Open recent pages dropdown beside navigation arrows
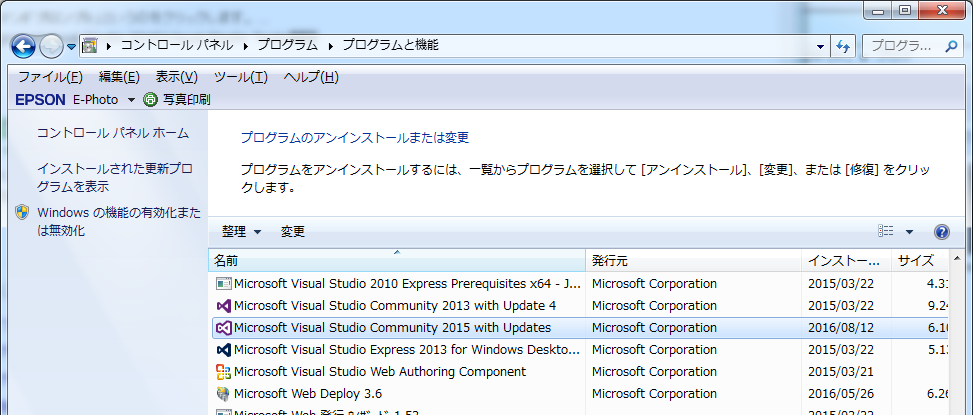 click(71, 47)
